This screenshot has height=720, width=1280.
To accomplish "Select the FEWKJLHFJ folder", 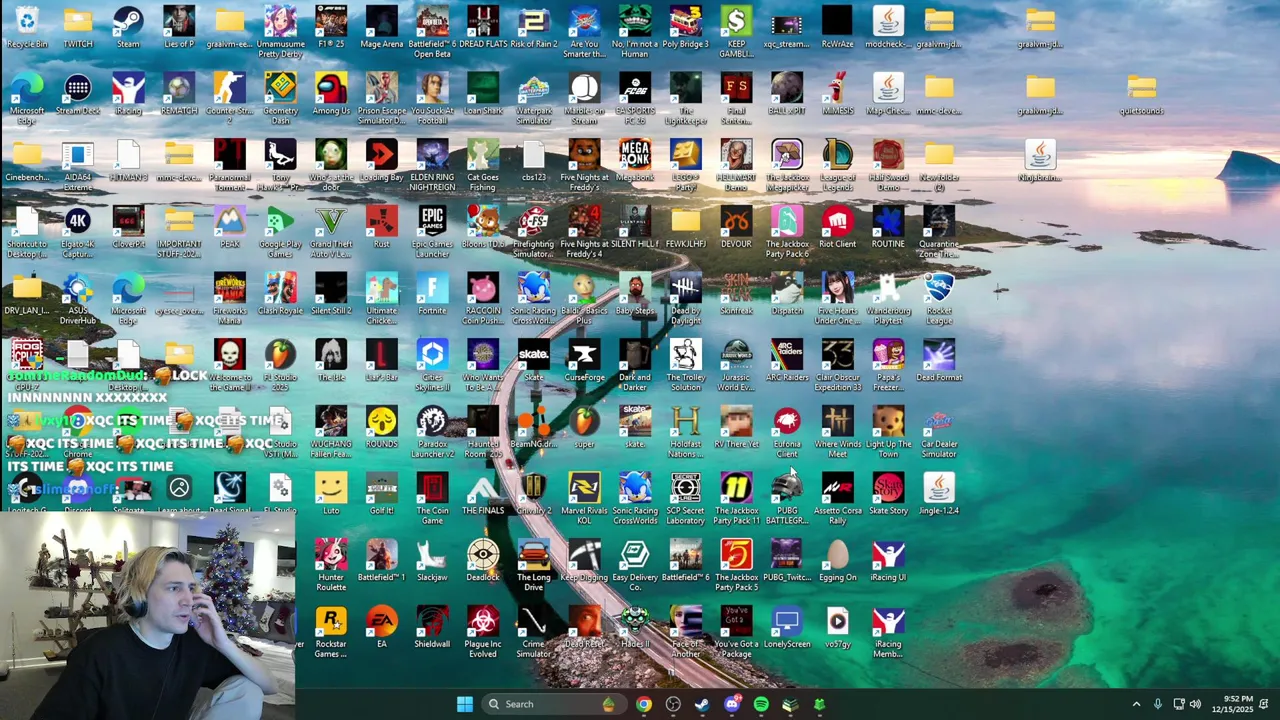I will [x=685, y=227].
